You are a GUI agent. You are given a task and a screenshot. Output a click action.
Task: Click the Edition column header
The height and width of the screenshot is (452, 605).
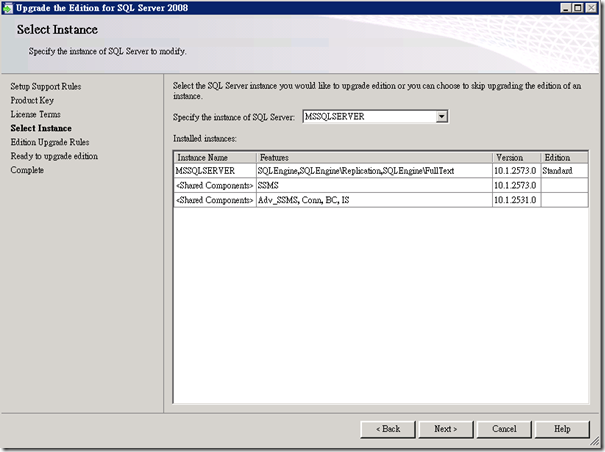point(563,158)
